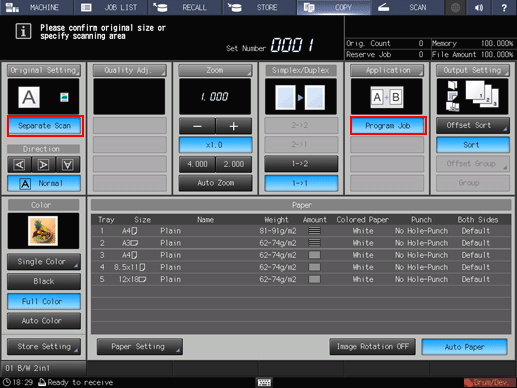The image size is (517, 388).
Task: Expand the Single Color options
Action: 43,262
